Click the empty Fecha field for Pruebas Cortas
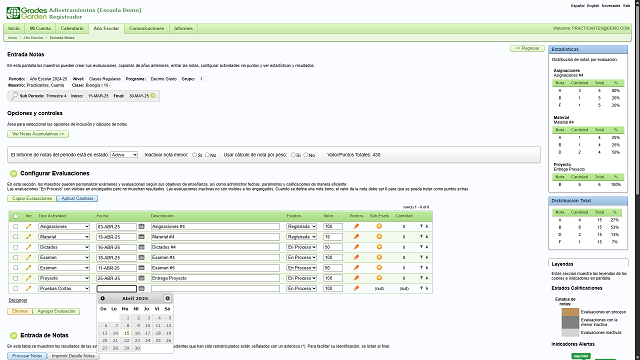Screen dimensions: 640x360 point(116,289)
